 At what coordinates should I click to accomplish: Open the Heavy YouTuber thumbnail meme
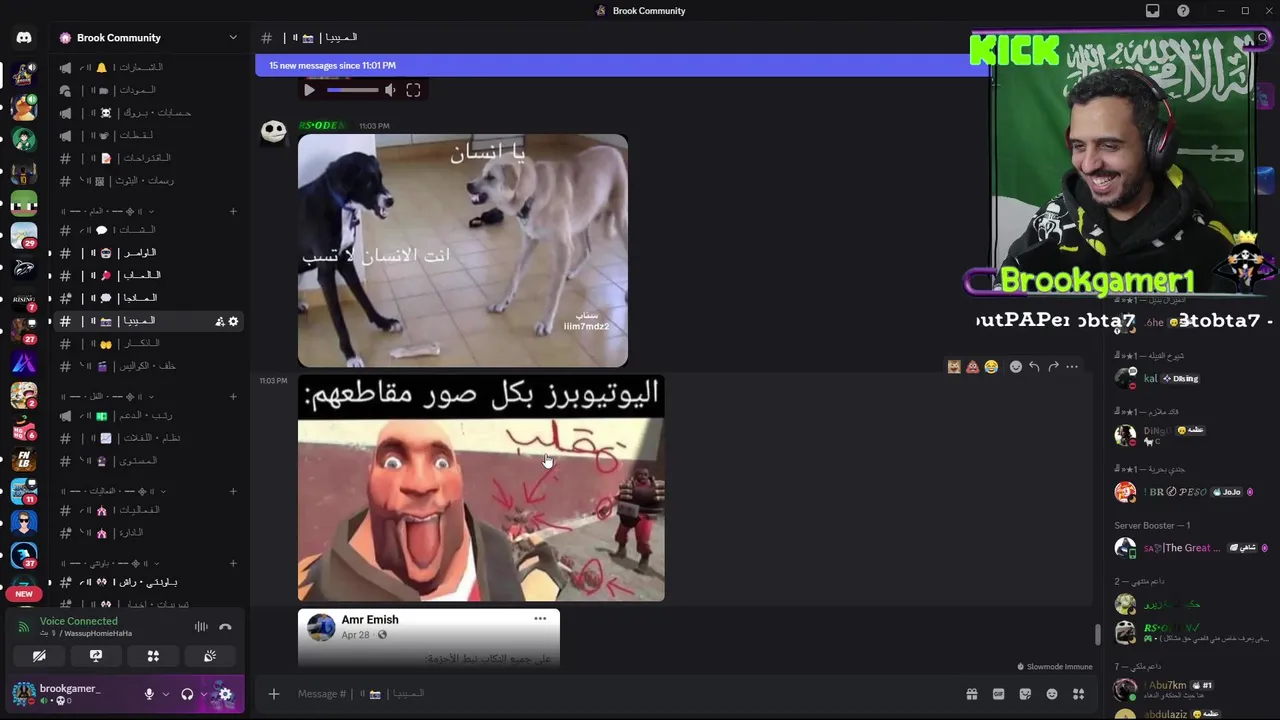pyautogui.click(x=481, y=488)
